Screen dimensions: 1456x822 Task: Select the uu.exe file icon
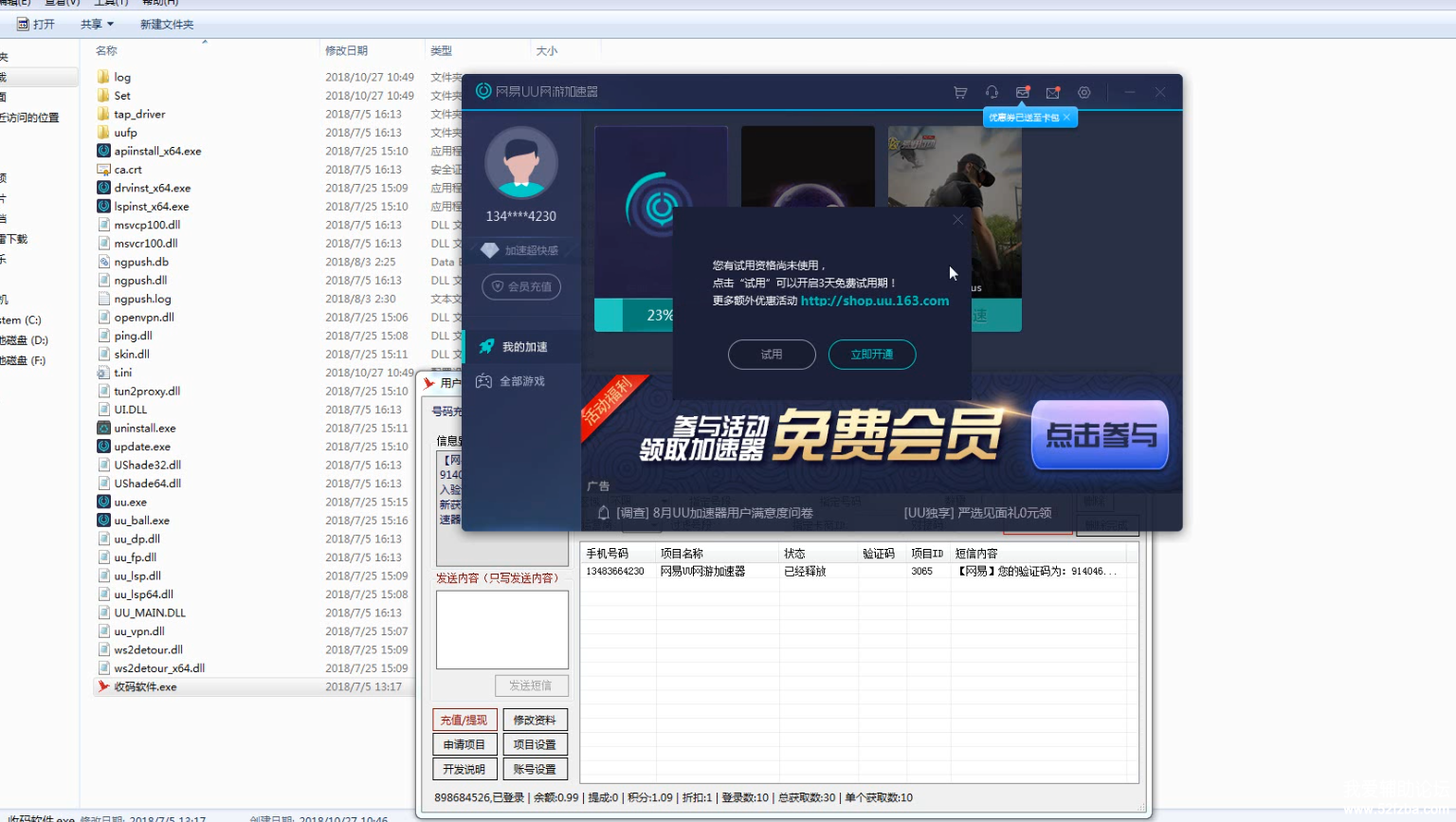pyautogui.click(x=104, y=502)
